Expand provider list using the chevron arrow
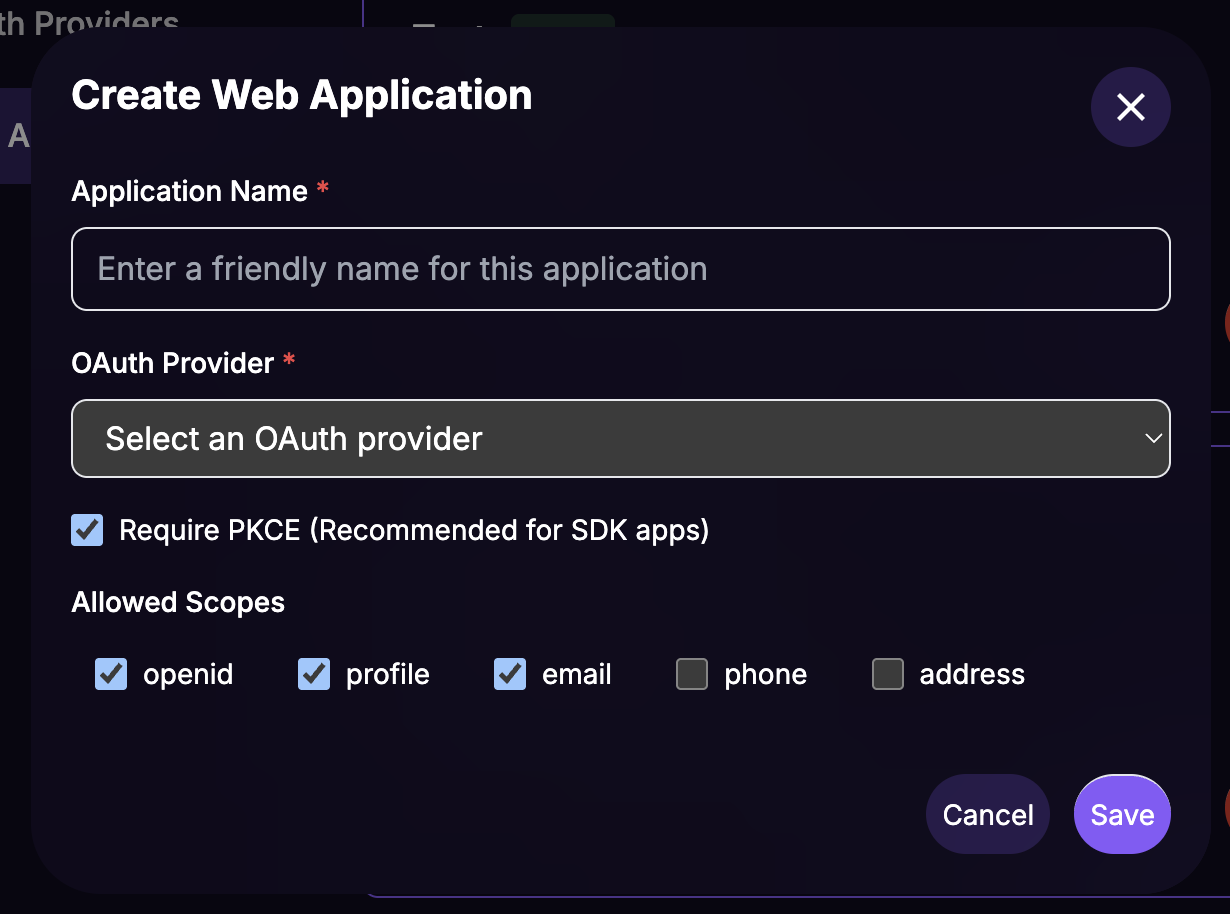This screenshot has height=914, width=1230. click(1152, 438)
